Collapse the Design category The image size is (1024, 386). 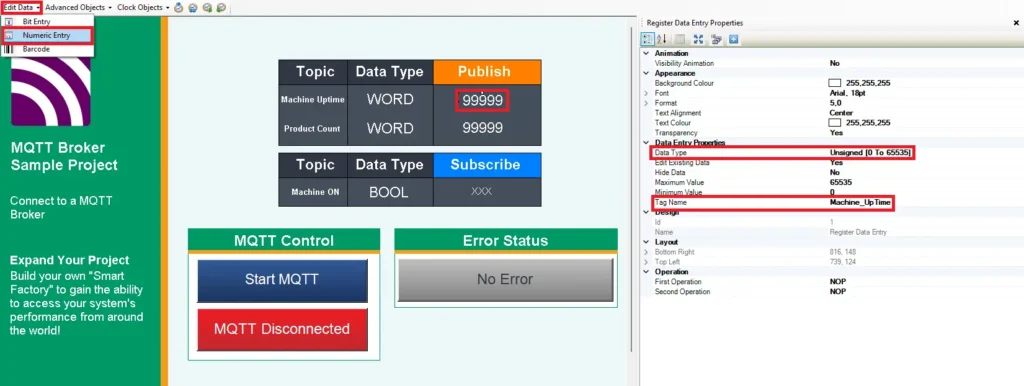pyautogui.click(x=647, y=212)
